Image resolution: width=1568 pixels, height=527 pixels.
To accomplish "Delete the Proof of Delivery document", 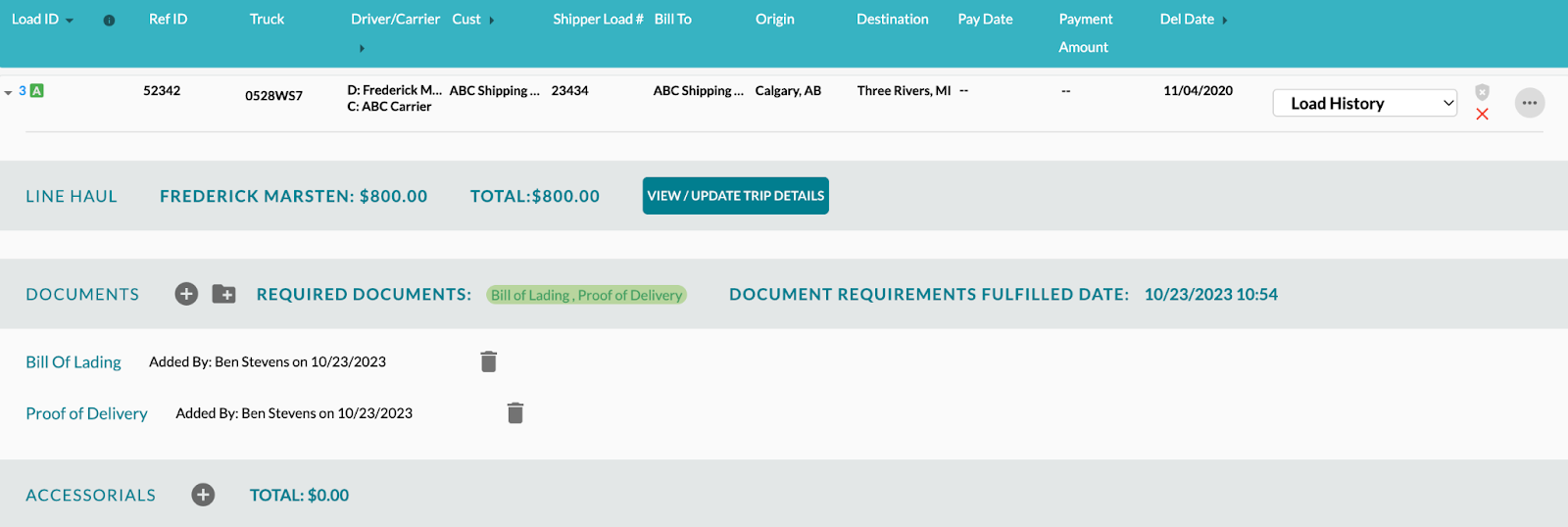I will pyautogui.click(x=515, y=413).
